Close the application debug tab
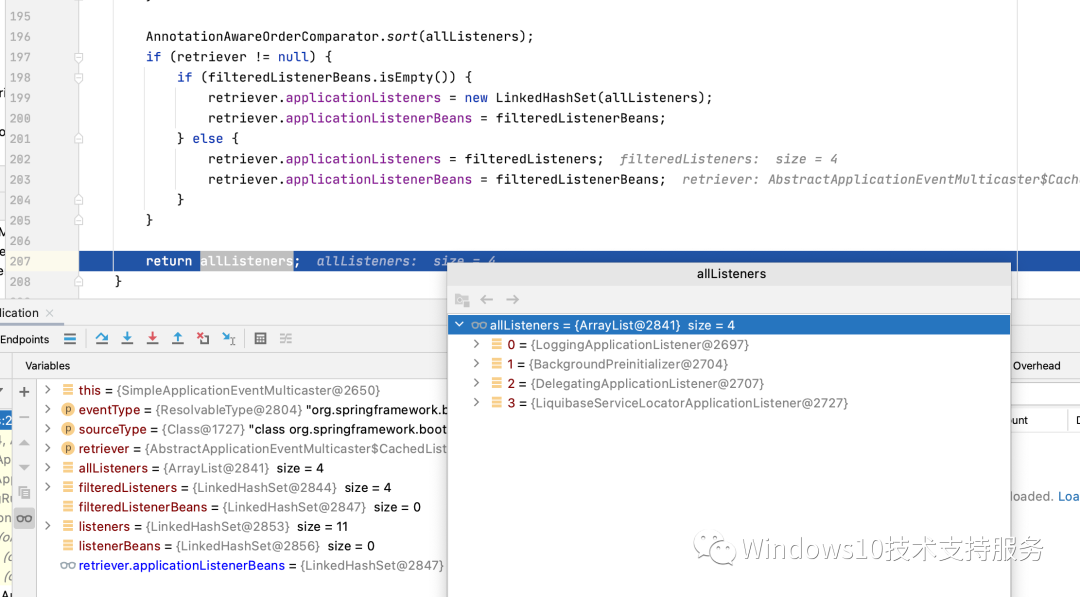Screen dimensions: 1080x597 [50, 313]
